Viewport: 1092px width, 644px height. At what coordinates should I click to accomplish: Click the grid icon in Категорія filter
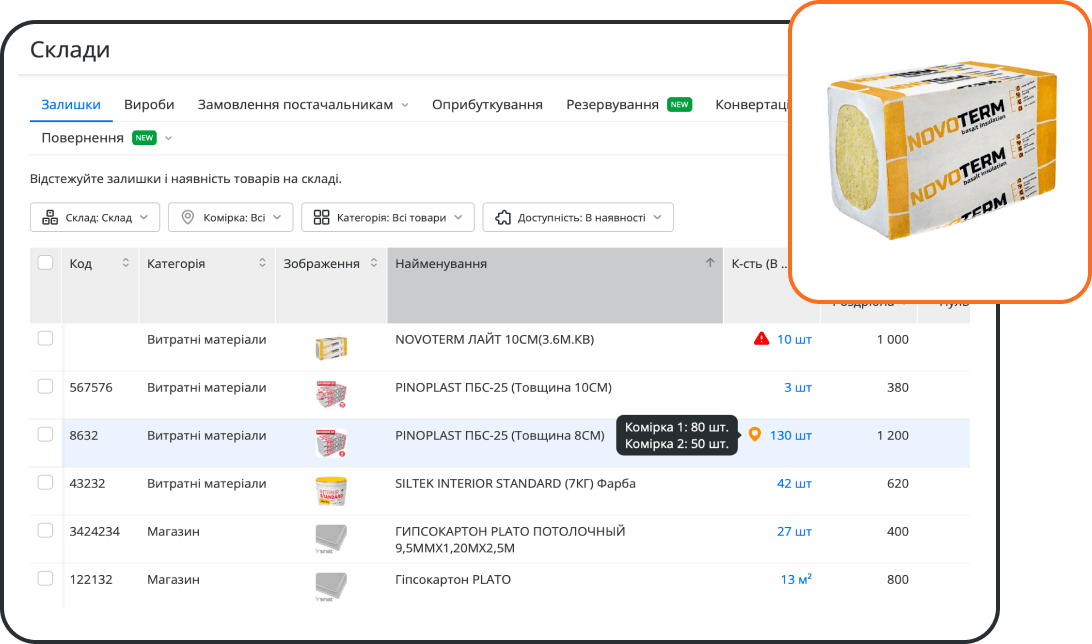(x=321, y=217)
